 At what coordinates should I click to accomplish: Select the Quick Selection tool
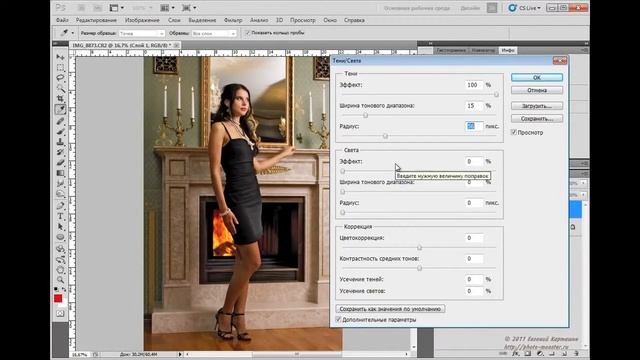pos(60,88)
